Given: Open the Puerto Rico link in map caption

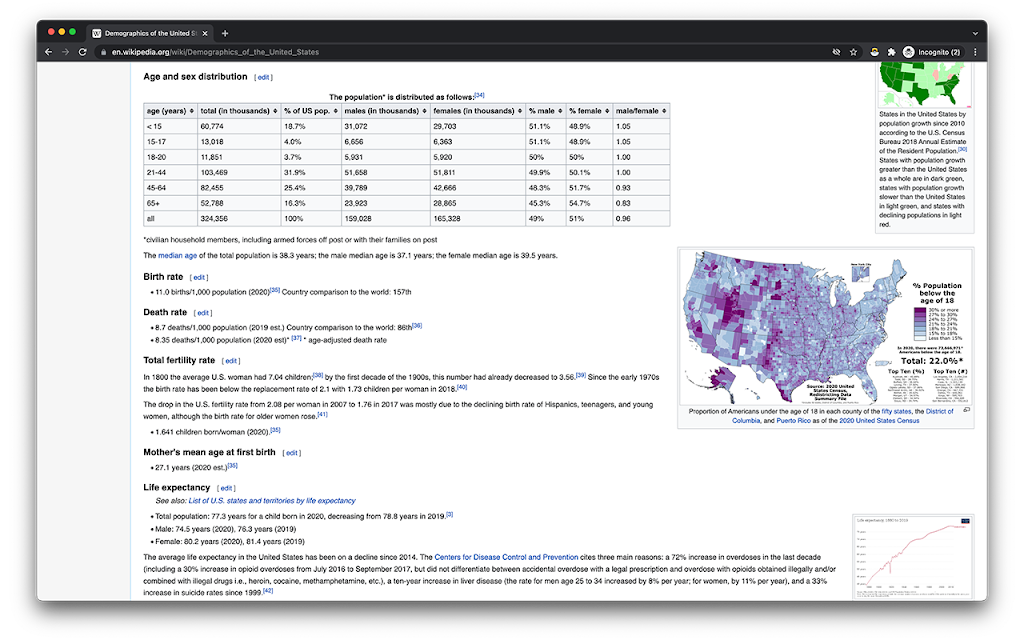Looking at the screenshot, I should (x=793, y=421).
